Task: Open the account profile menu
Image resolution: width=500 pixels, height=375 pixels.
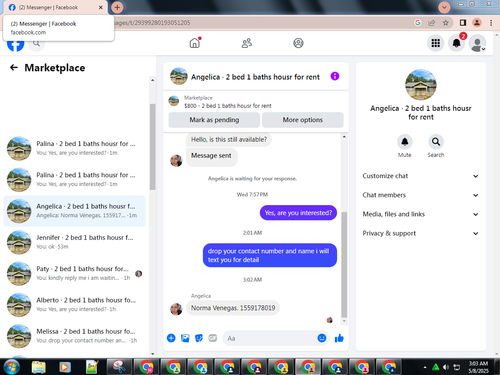Action: tap(477, 43)
